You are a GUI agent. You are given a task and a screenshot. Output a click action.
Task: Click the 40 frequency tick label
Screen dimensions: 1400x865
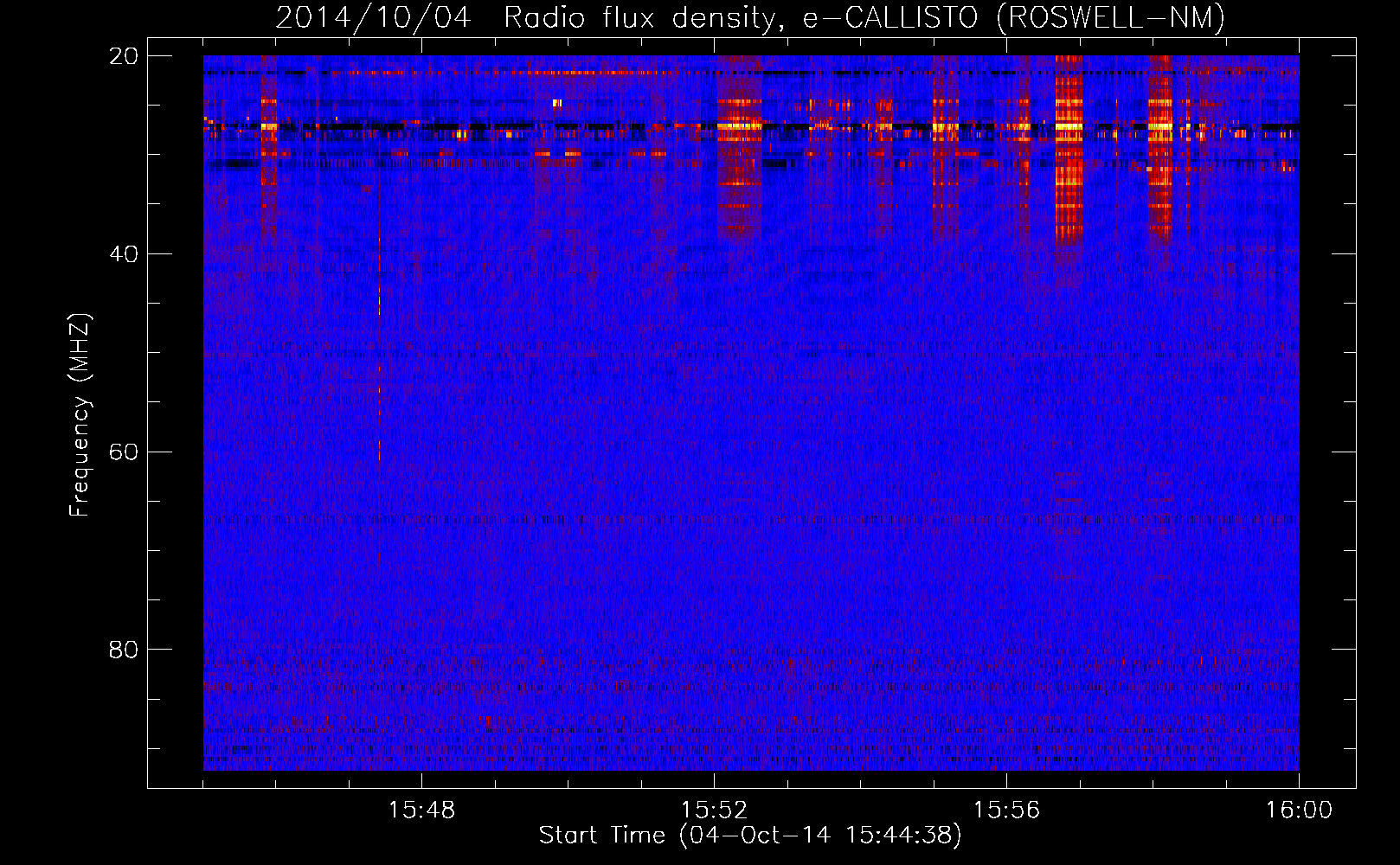(x=124, y=254)
